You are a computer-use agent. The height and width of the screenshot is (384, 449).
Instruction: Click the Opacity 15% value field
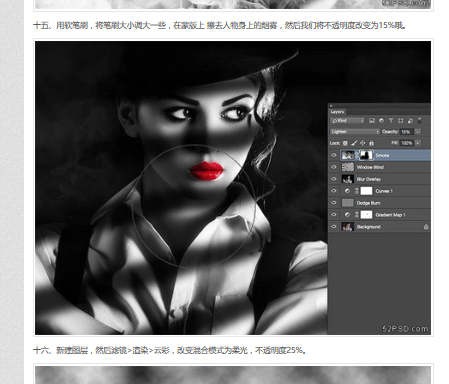[x=407, y=132]
